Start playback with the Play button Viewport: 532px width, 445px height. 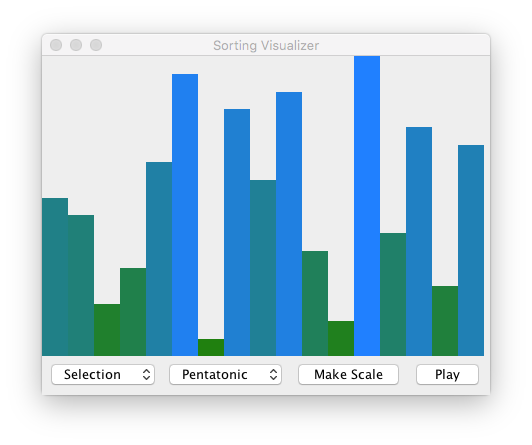(x=447, y=374)
